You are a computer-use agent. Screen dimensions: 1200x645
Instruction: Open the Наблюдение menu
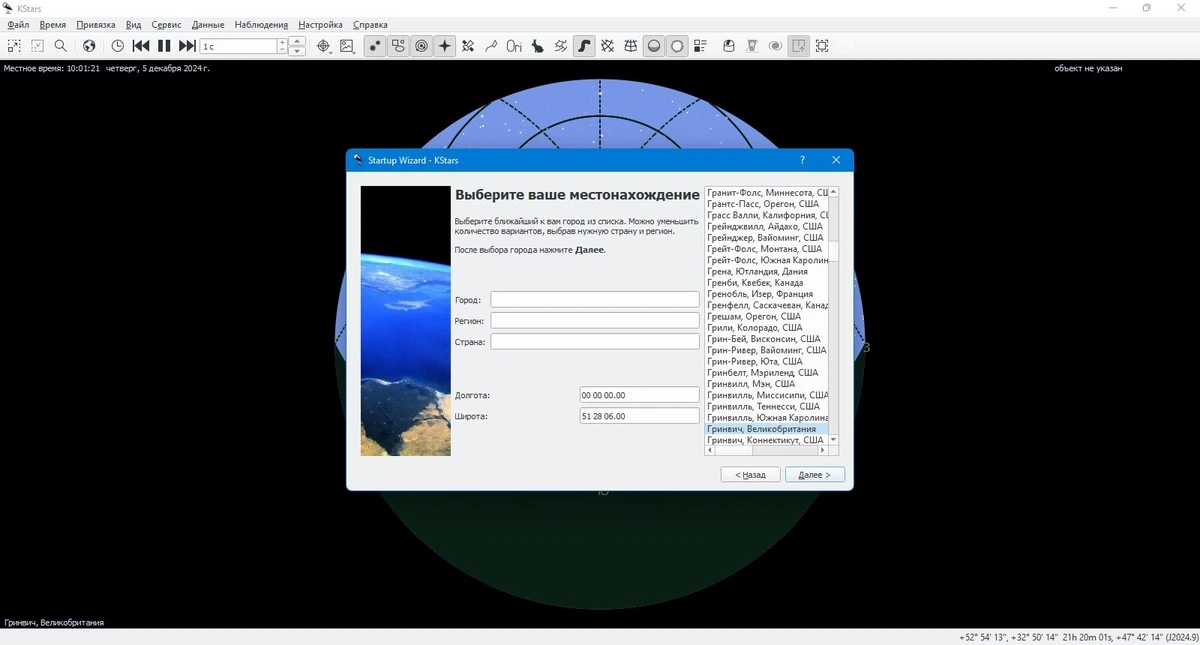(261, 24)
